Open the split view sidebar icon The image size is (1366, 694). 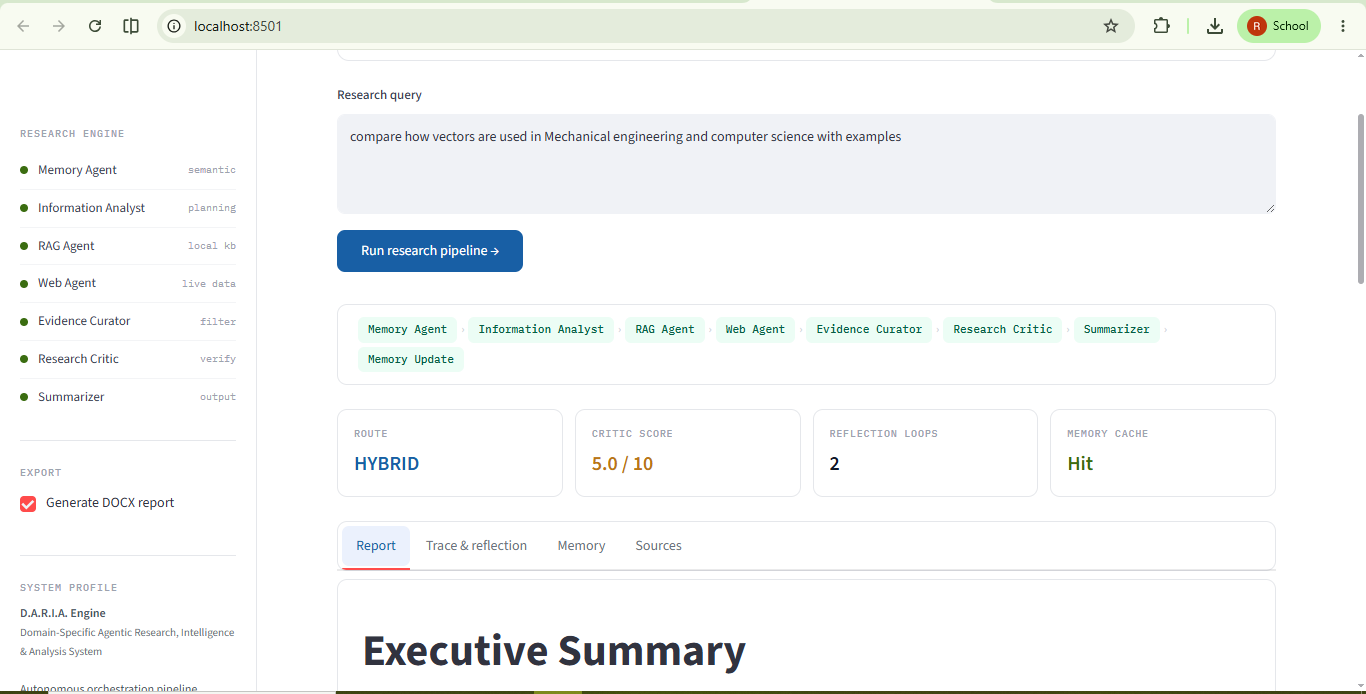click(131, 26)
